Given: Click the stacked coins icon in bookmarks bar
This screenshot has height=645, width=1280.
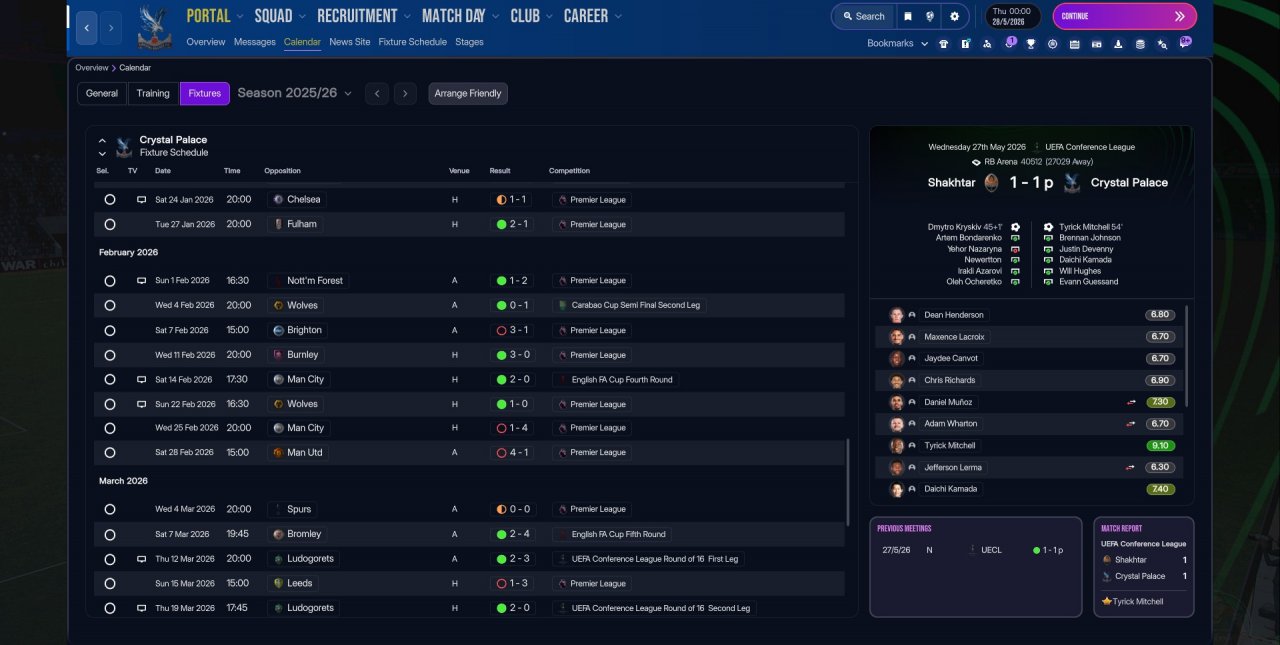Looking at the screenshot, I should point(1139,44).
